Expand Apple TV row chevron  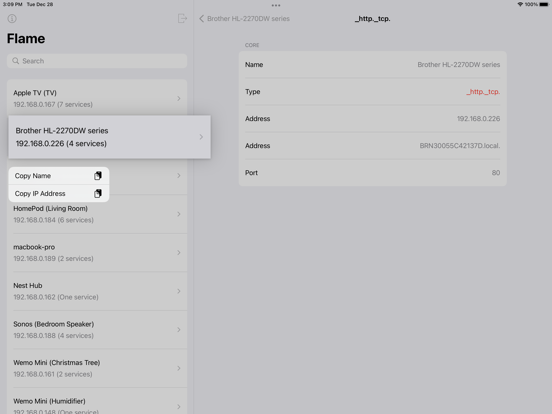point(179,99)
